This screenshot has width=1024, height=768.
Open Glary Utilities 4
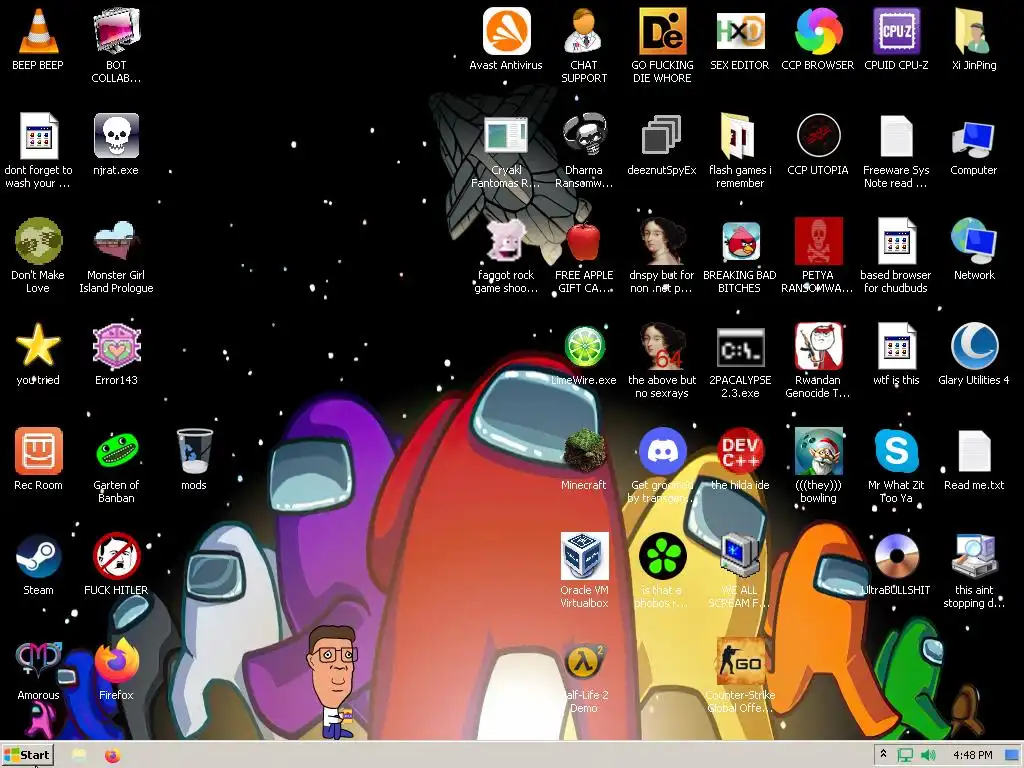[x=974, y=346]
